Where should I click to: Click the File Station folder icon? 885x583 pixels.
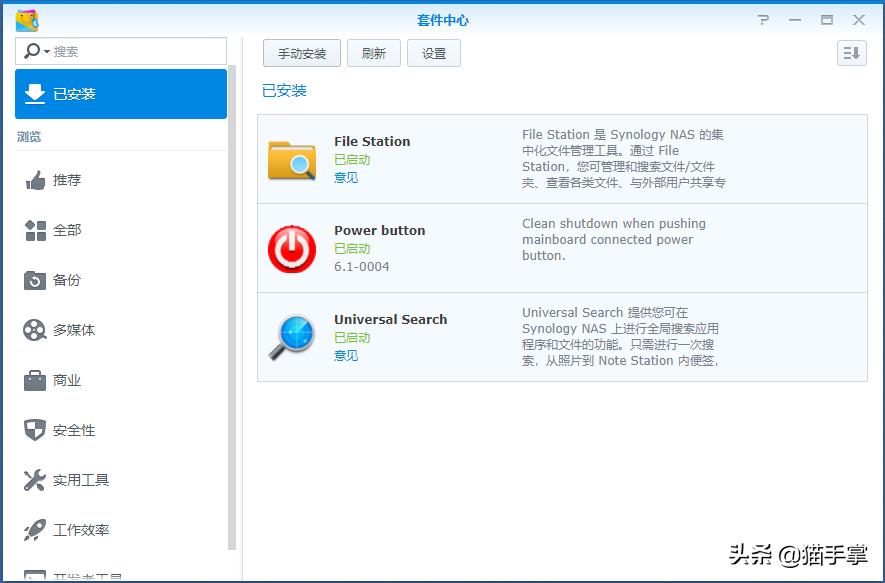[292, 160]
